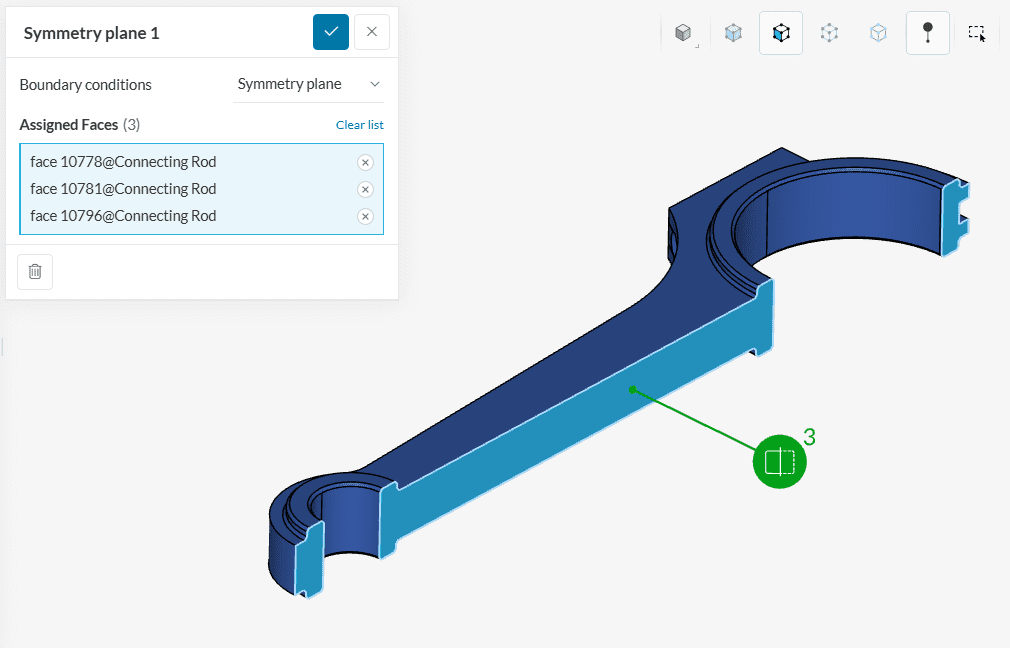Enable the box selection tool
This screenshot has height=648, width=1010.
click(977, 33)
